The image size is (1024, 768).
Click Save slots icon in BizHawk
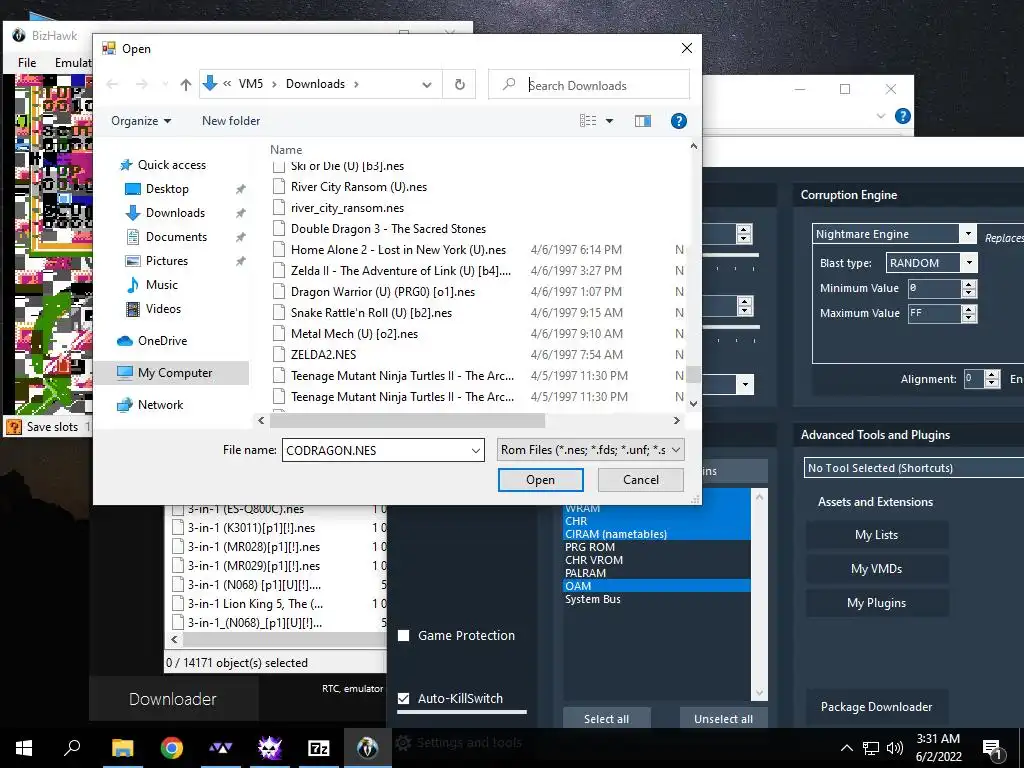(x=14, y=427)
